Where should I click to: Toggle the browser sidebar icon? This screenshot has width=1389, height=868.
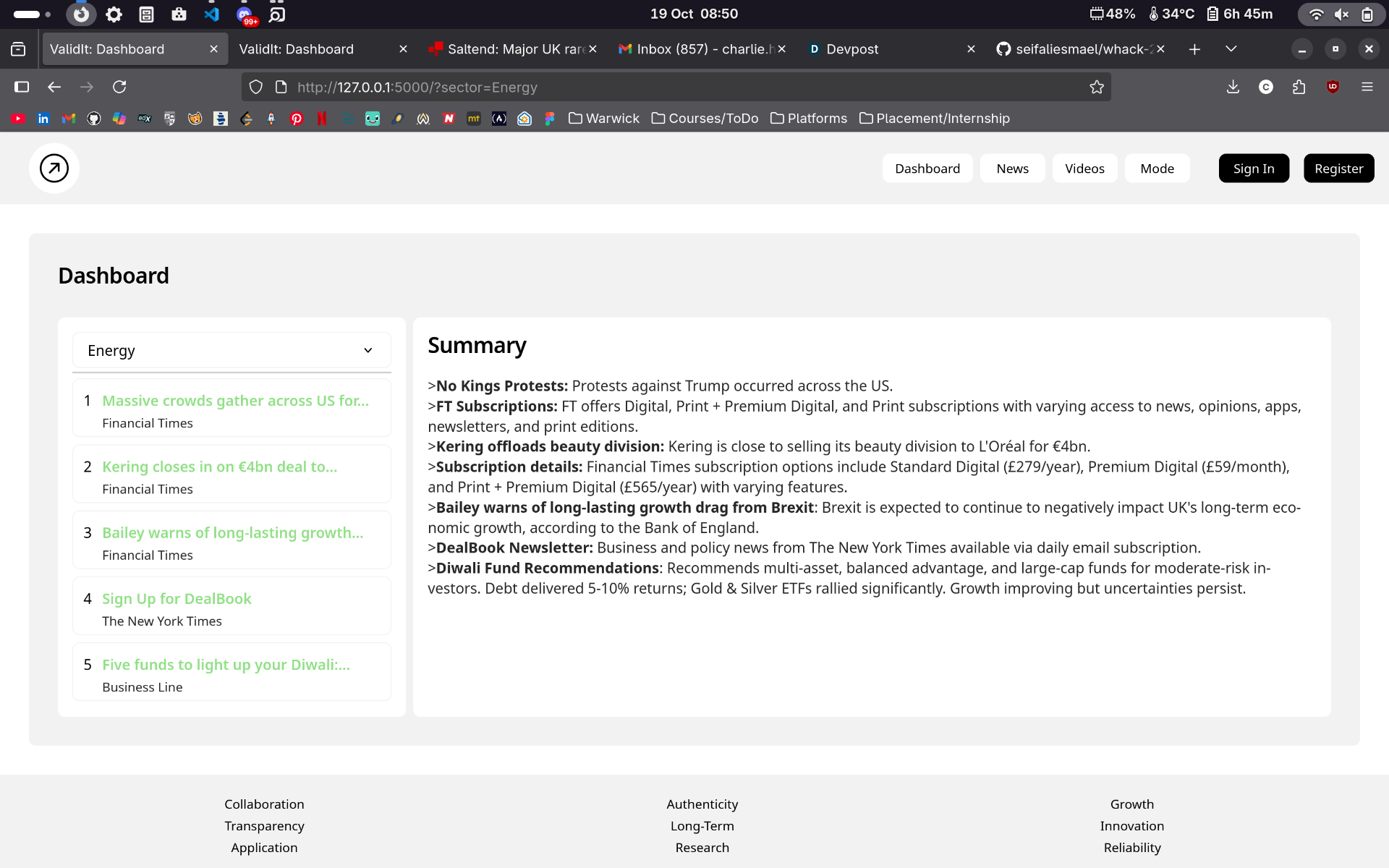click(22, 87)
